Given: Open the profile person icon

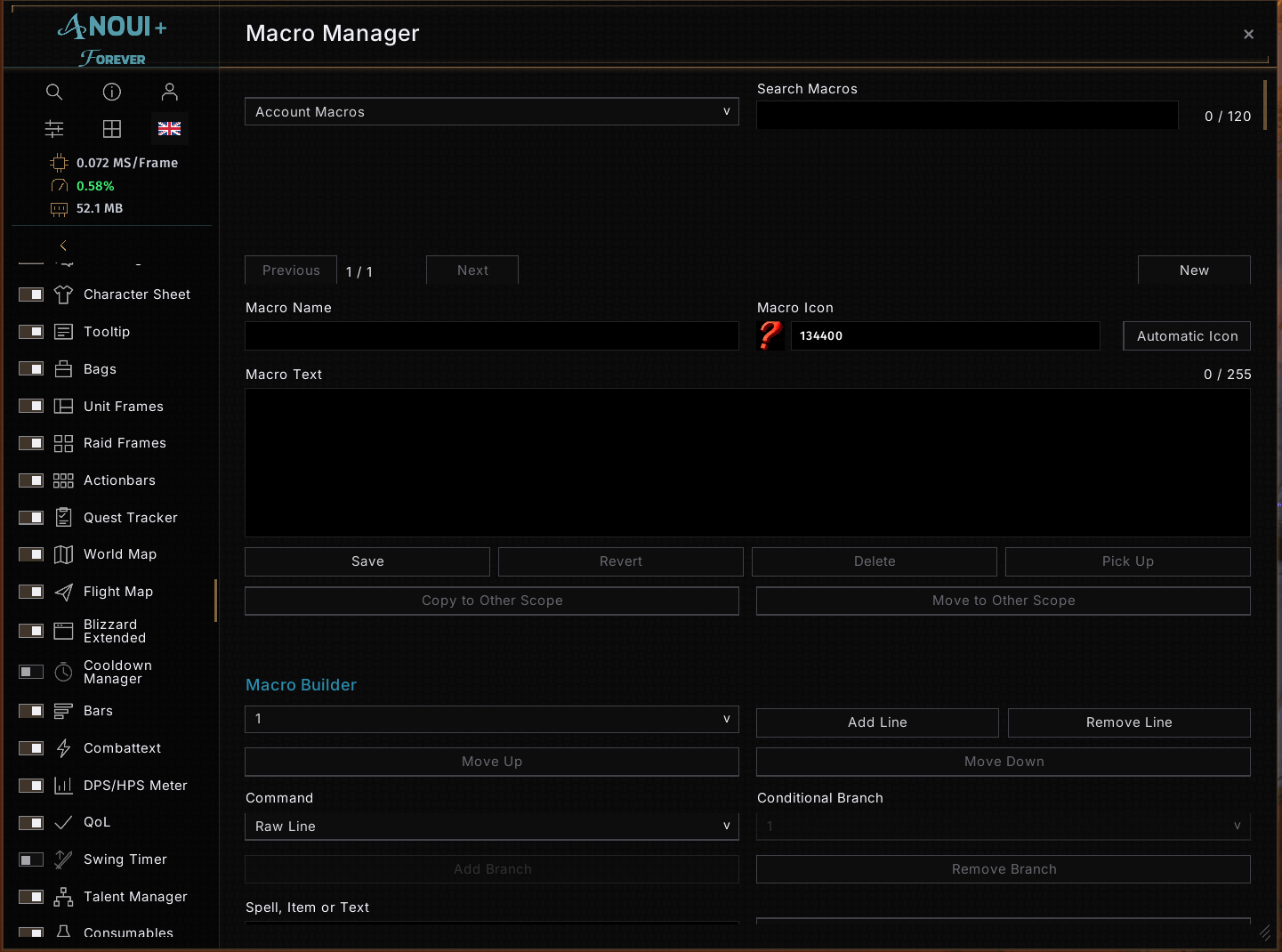Looking at the screenshot, I should [x=170, y=92].
